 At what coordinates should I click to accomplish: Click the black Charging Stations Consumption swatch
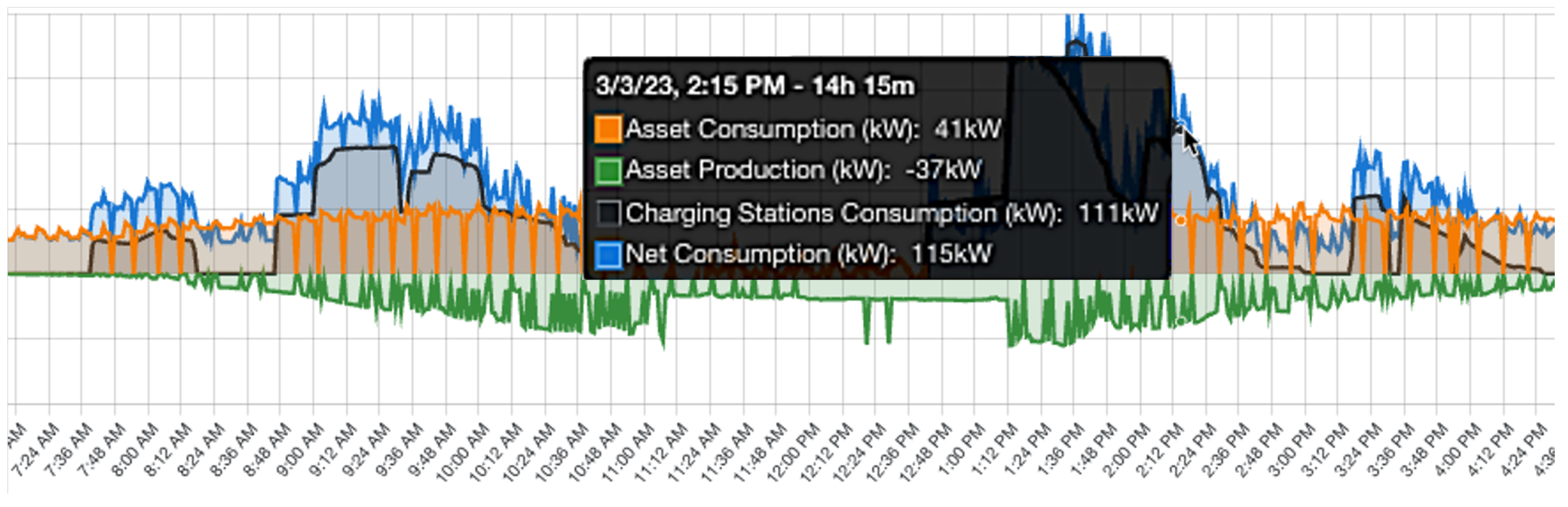tap(607, 213)
